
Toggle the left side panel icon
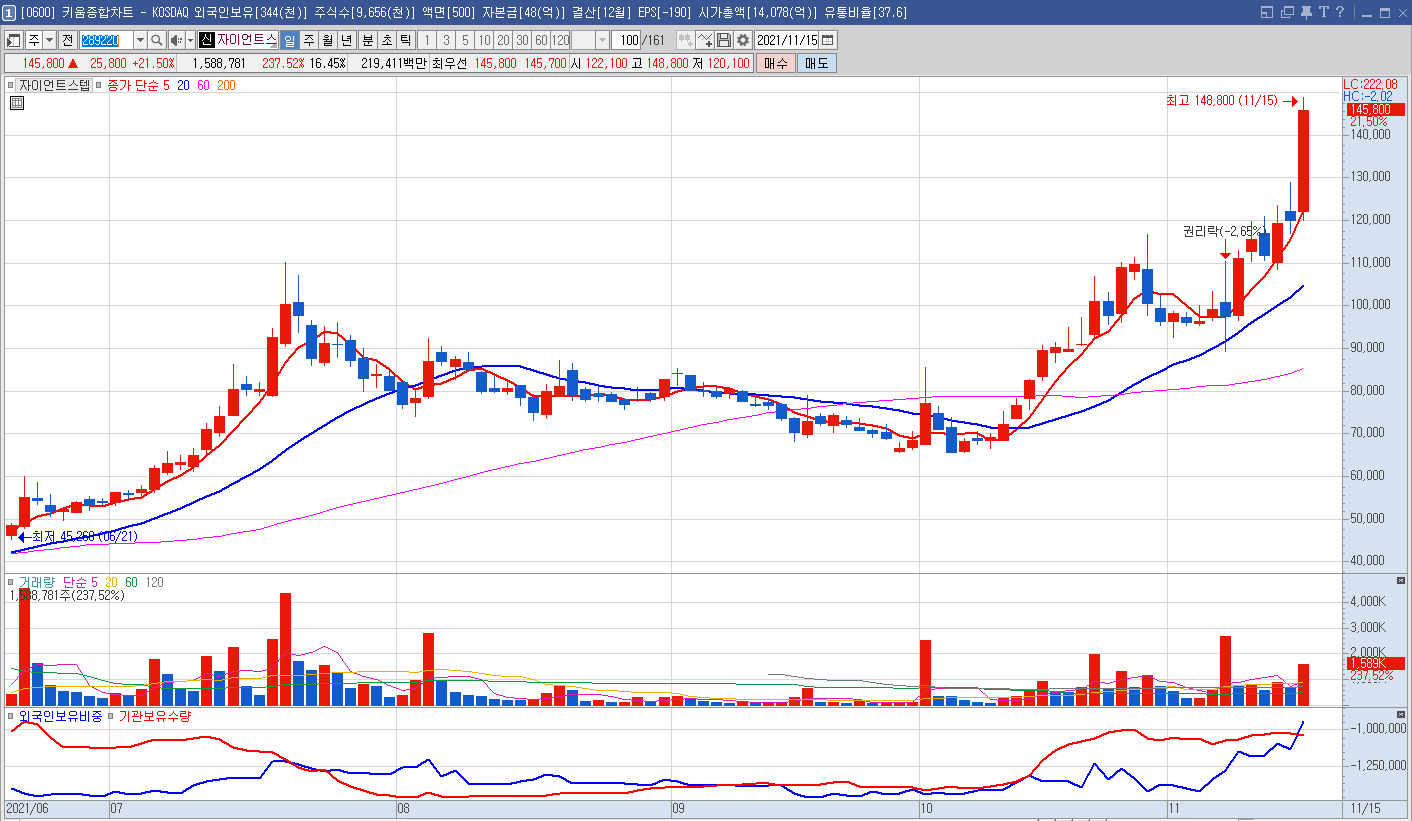[x=13, y=40]
